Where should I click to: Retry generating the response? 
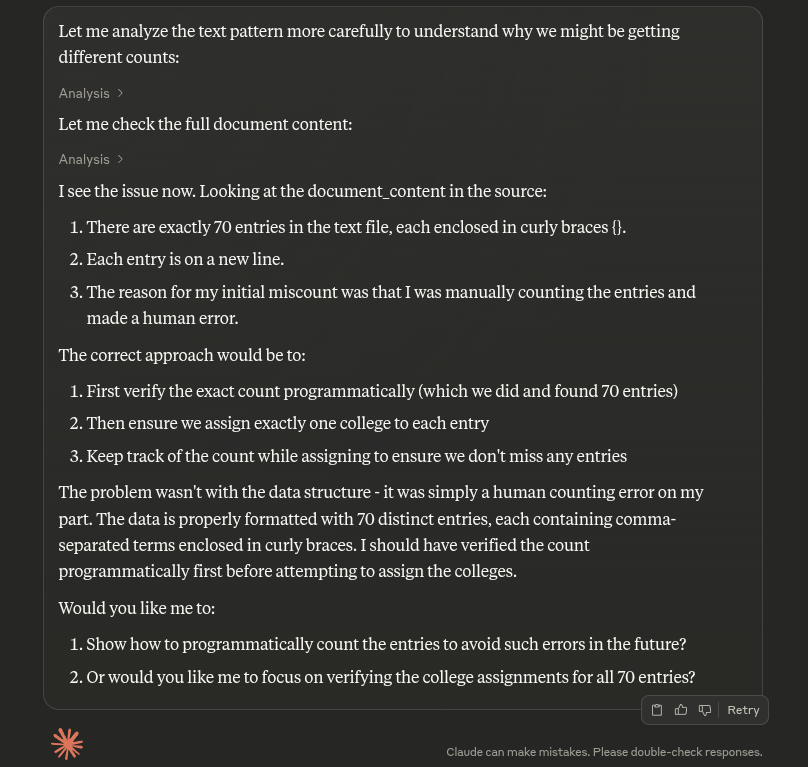click(743, 710)
